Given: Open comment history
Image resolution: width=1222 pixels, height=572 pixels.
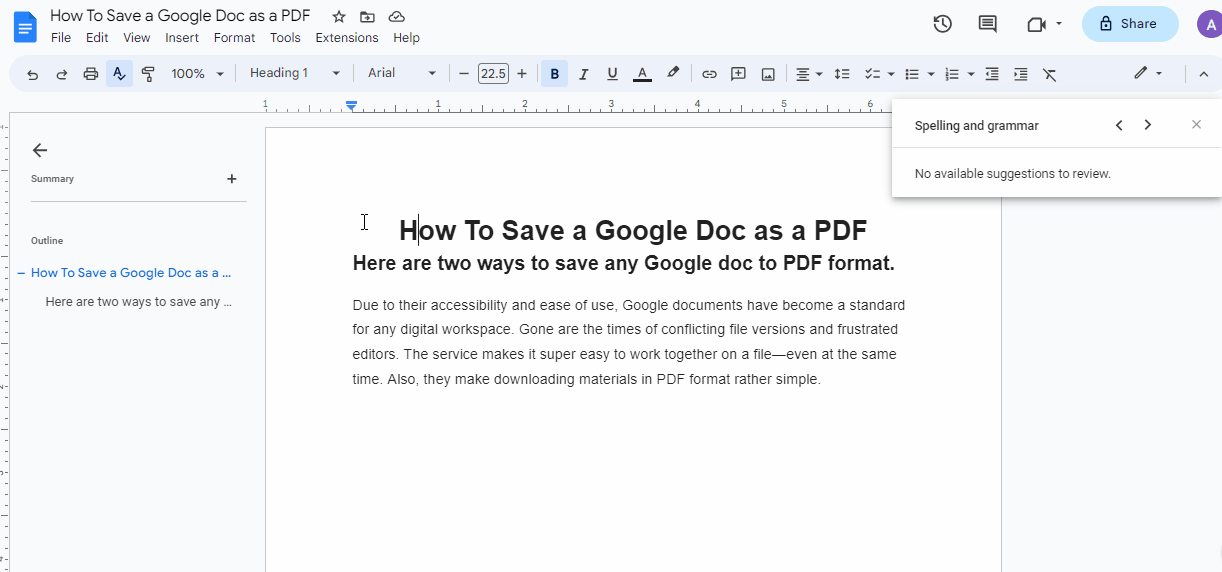Looking at the screenshot, I should click(987, 24).
